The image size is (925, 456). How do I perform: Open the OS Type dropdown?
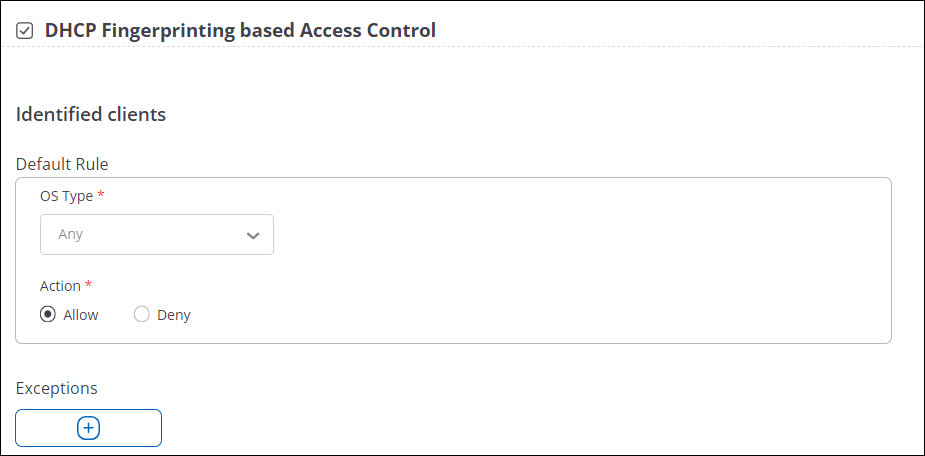coord(157,234)
